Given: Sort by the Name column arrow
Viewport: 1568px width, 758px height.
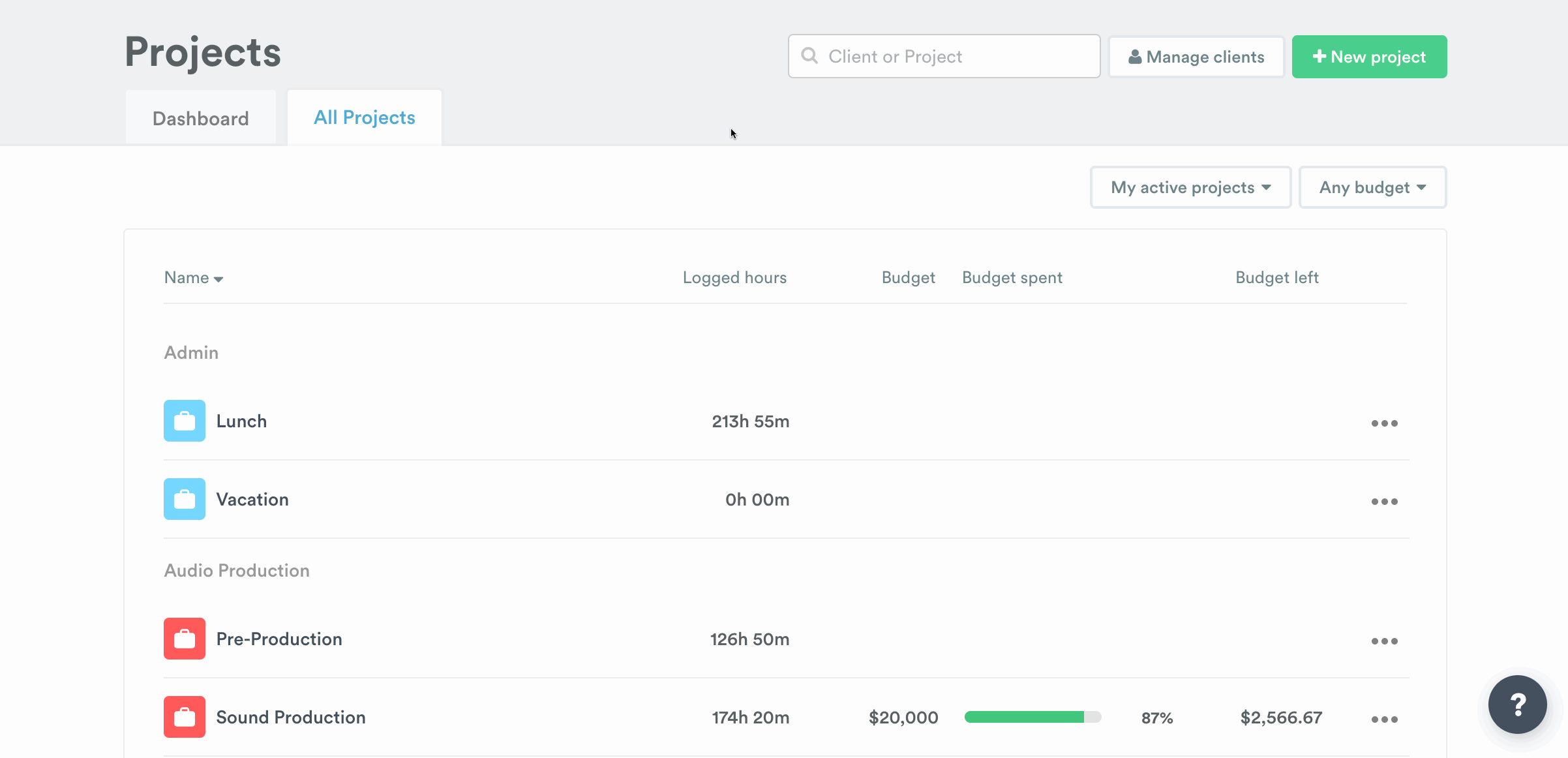Looking at the screenshot, I should [219, 279].
